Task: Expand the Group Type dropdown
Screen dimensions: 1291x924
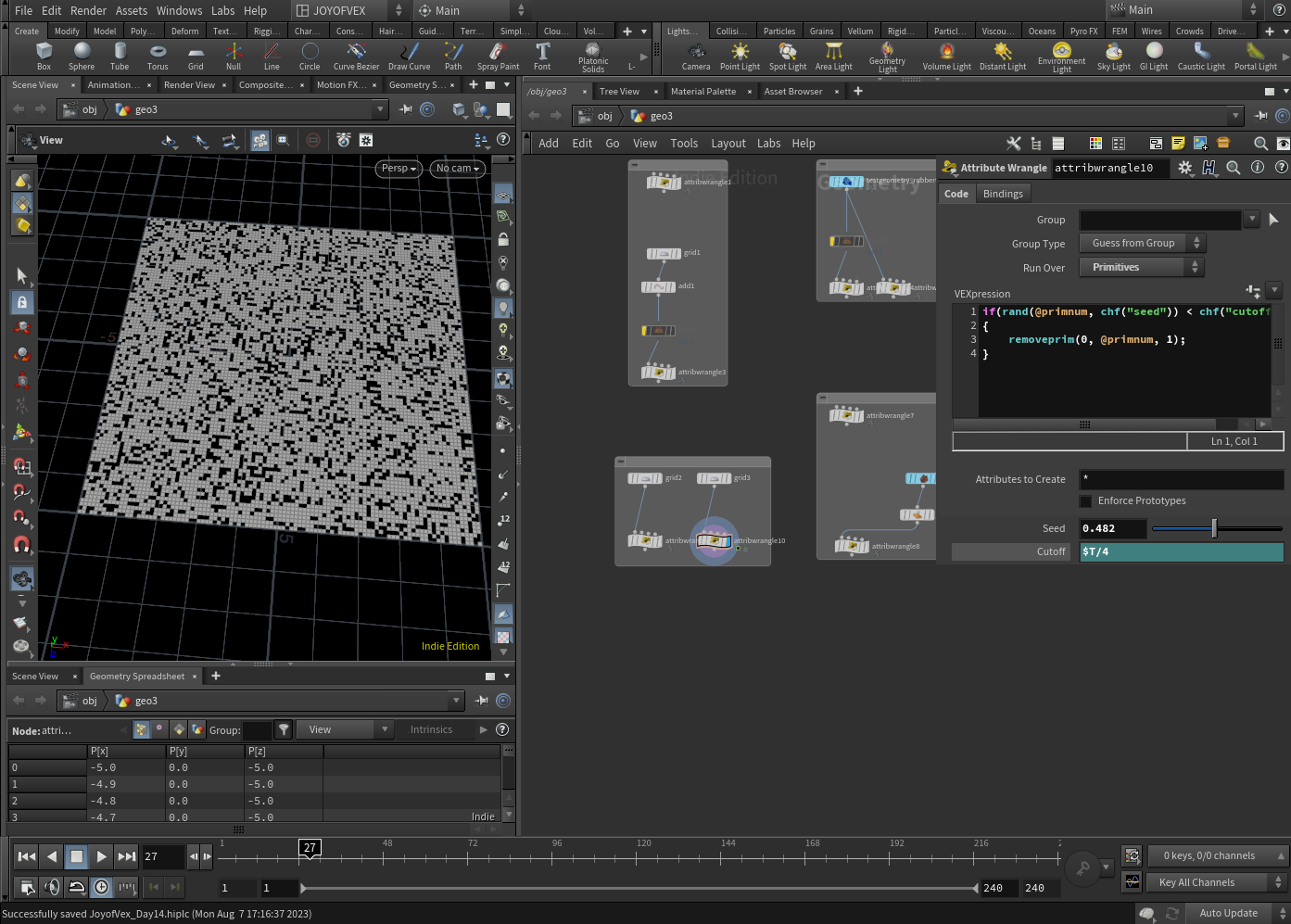Action: tap(1141, 243)
